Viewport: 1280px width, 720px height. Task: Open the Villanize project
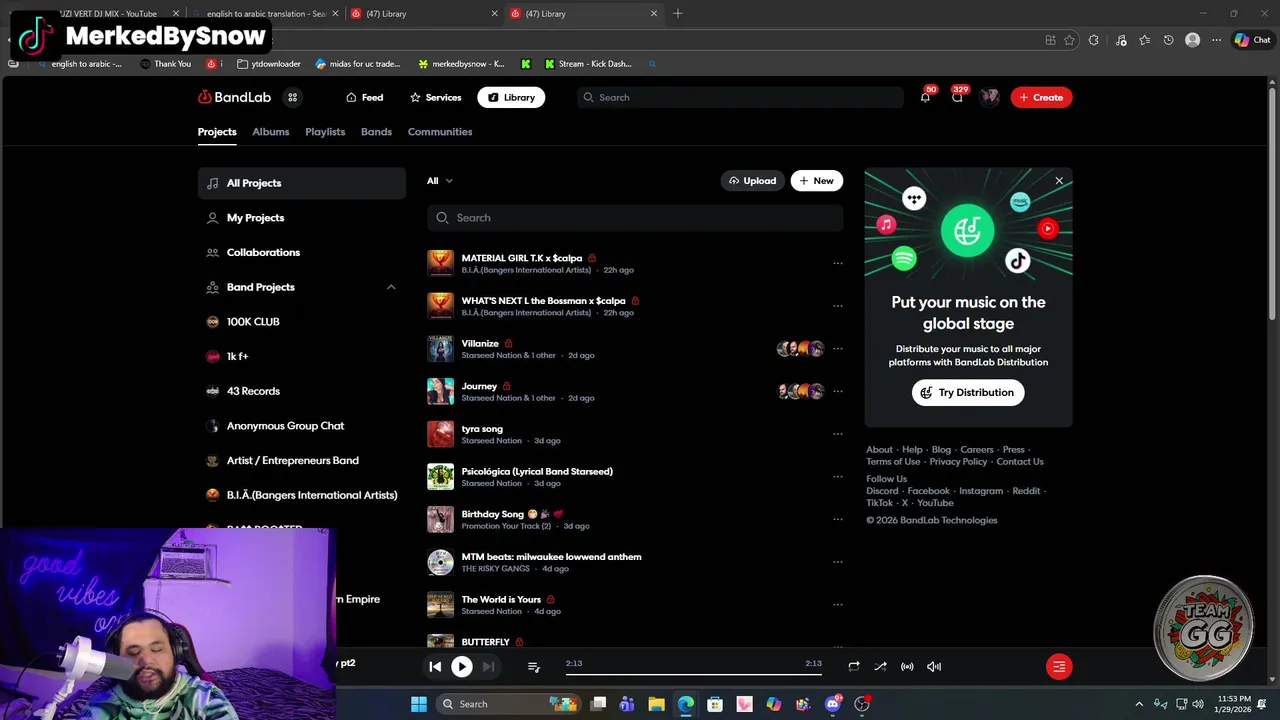tap(480, 343)
